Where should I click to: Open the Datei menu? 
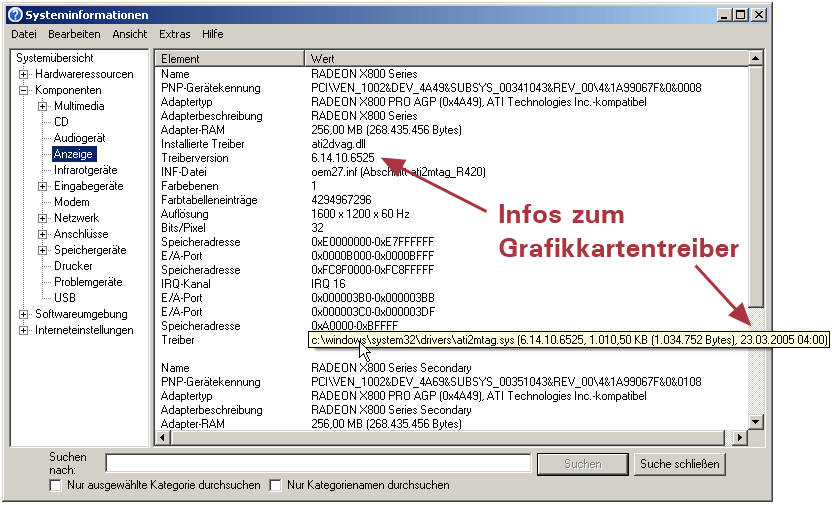pos(24,34)
